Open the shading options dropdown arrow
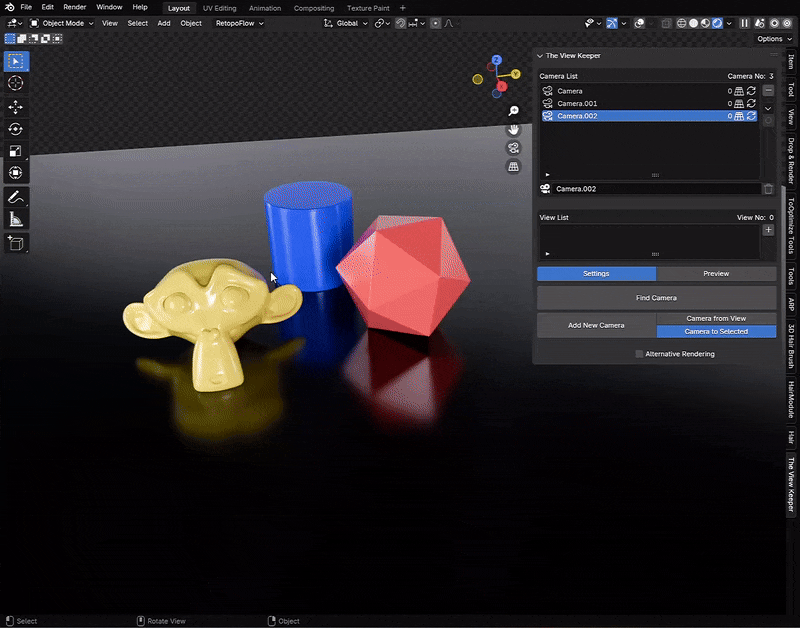 click(729, 23)
